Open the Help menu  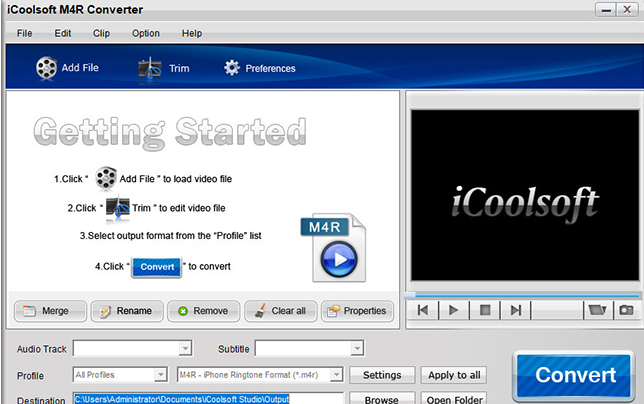192,33
